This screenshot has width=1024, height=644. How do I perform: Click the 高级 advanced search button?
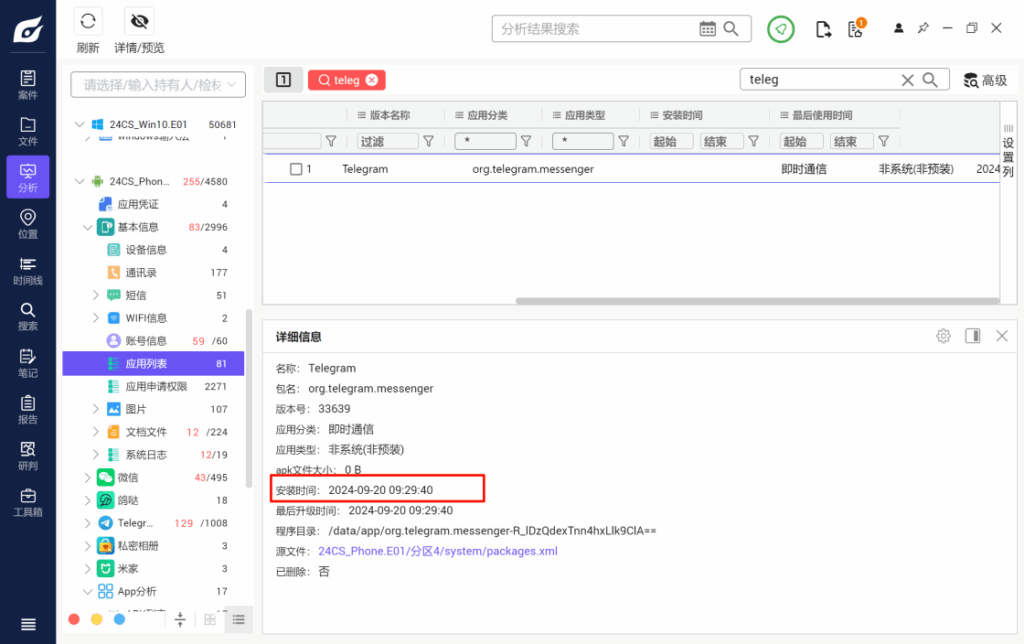pyautogui.click(x=987, y=79)
